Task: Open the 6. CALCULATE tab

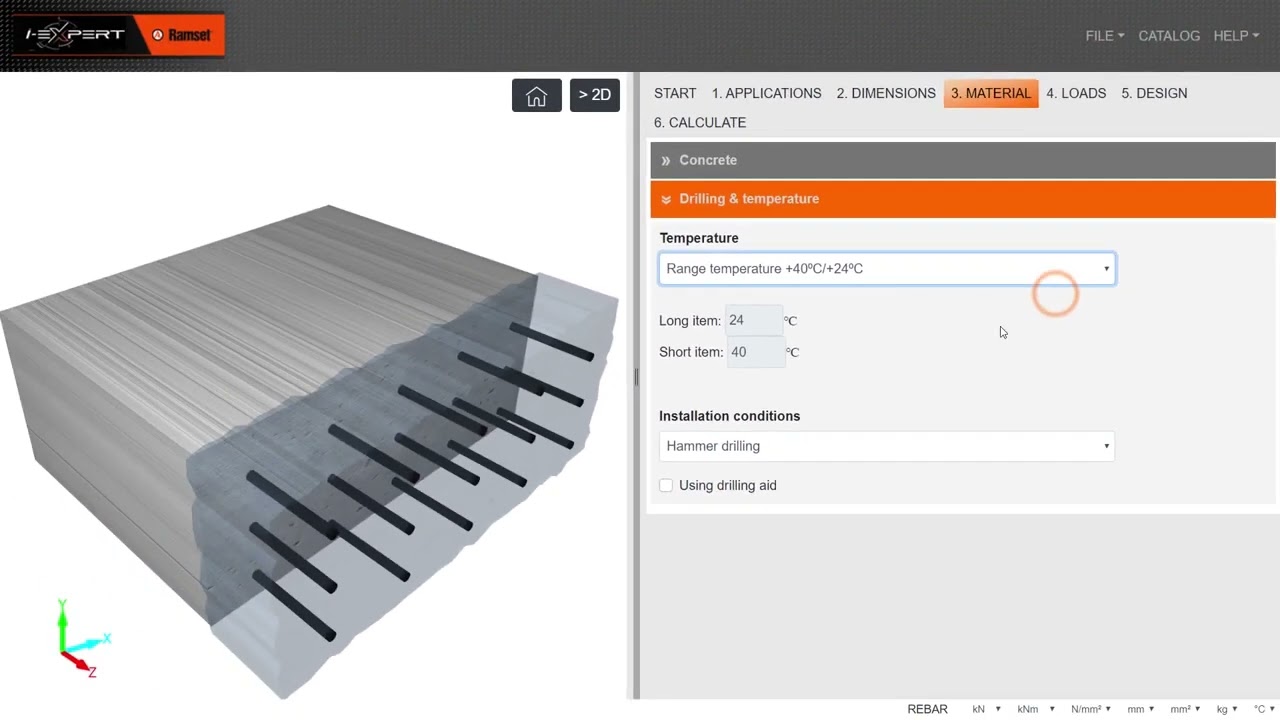Action: click(700, 123)
